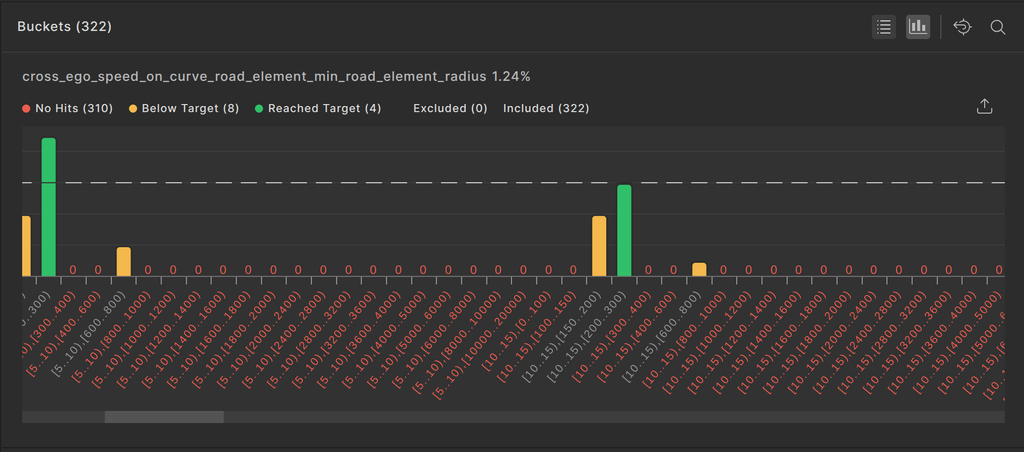This screenshot has width=1024, height=452.
Task: Toggle the No Hits (310) legend filter
Action: (67, 108)
